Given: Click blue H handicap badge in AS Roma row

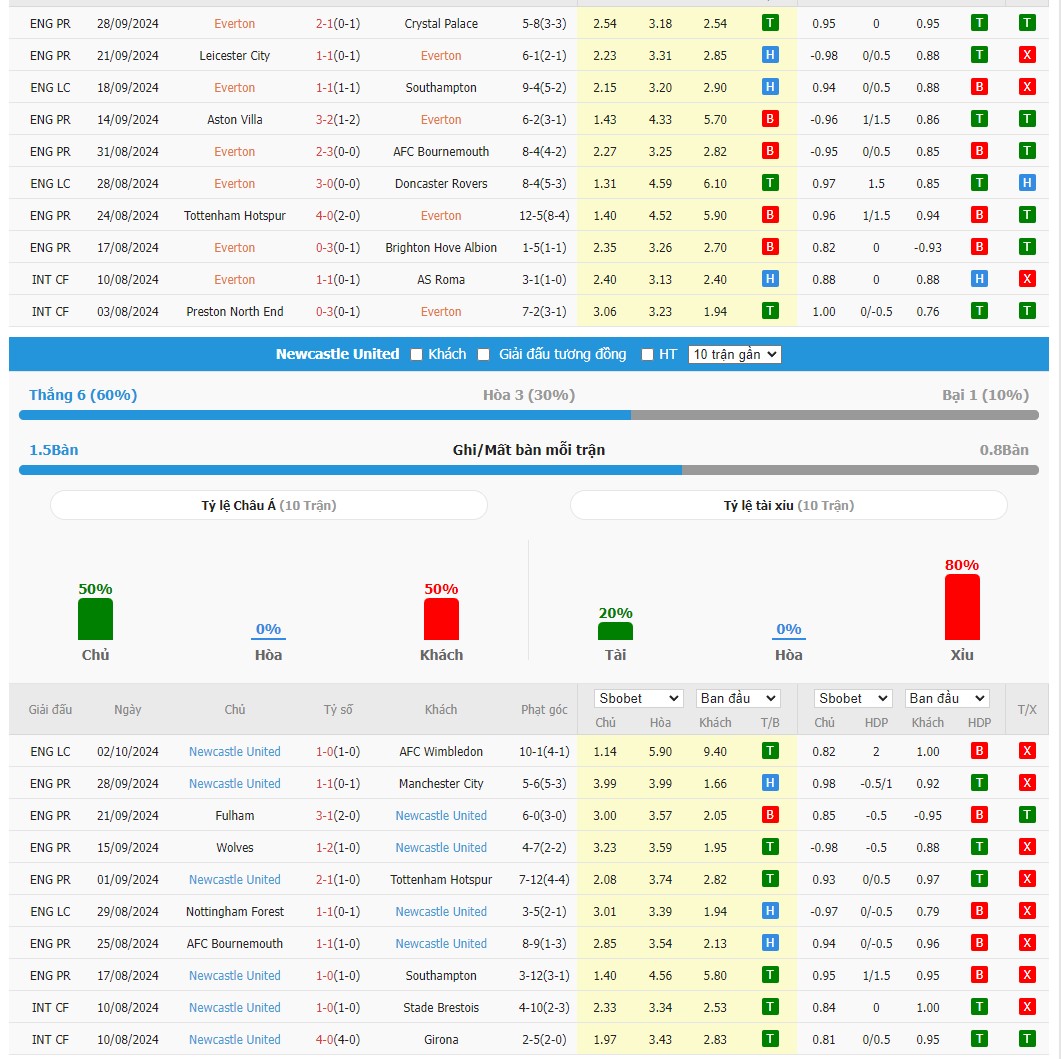Looking at the screenshot, I should (979, 279).
